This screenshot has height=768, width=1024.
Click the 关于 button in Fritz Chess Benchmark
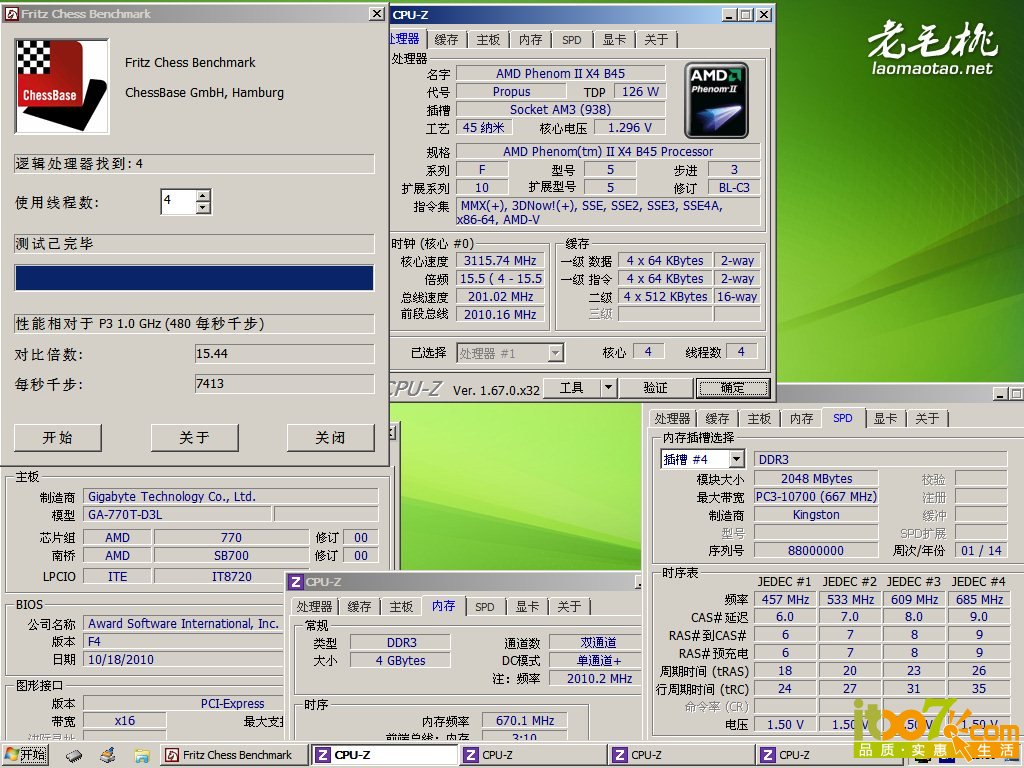195,438
